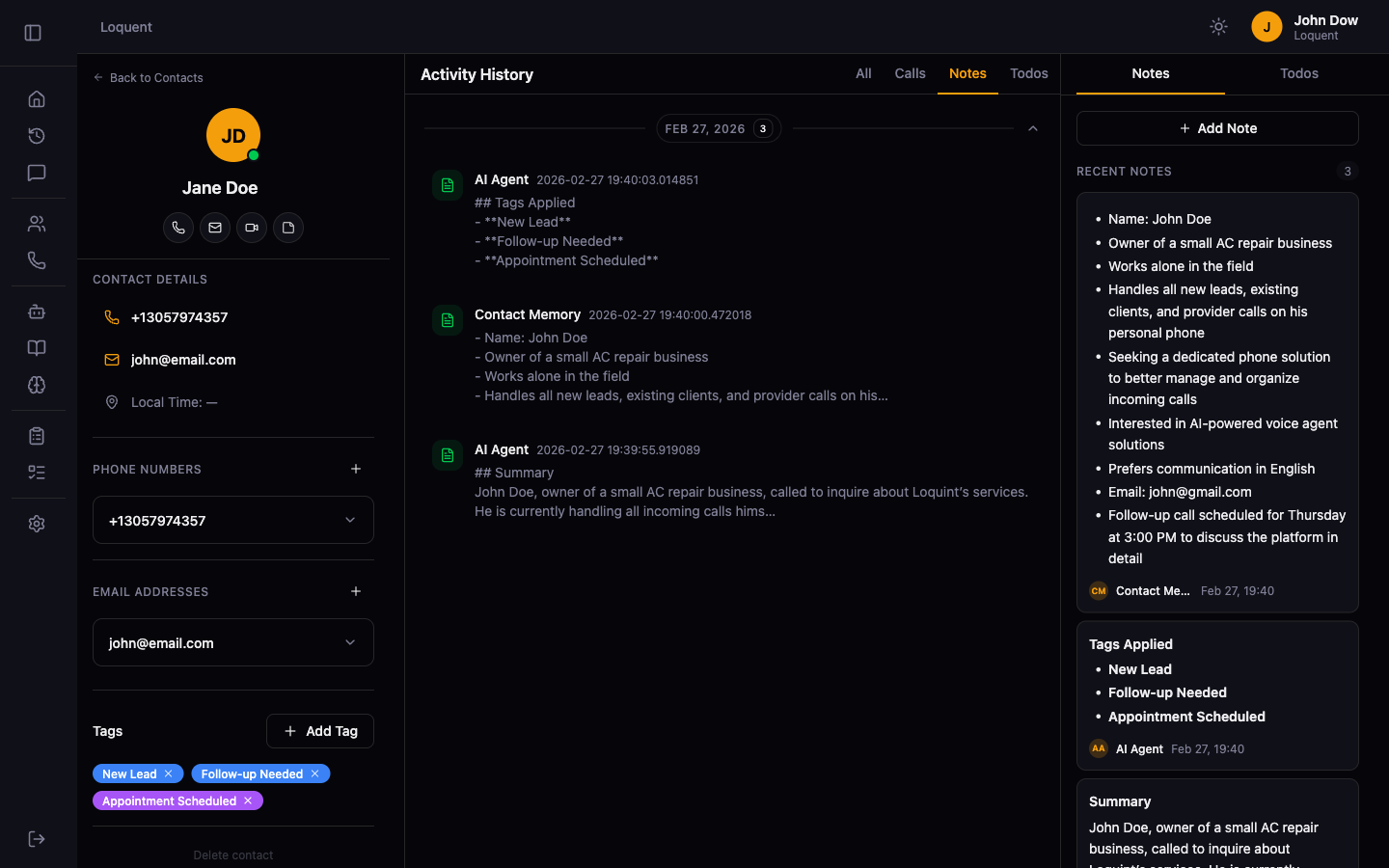Collapse the sidebar with the panel toggle
1389x868 pixels.
(x=32, y=32)
